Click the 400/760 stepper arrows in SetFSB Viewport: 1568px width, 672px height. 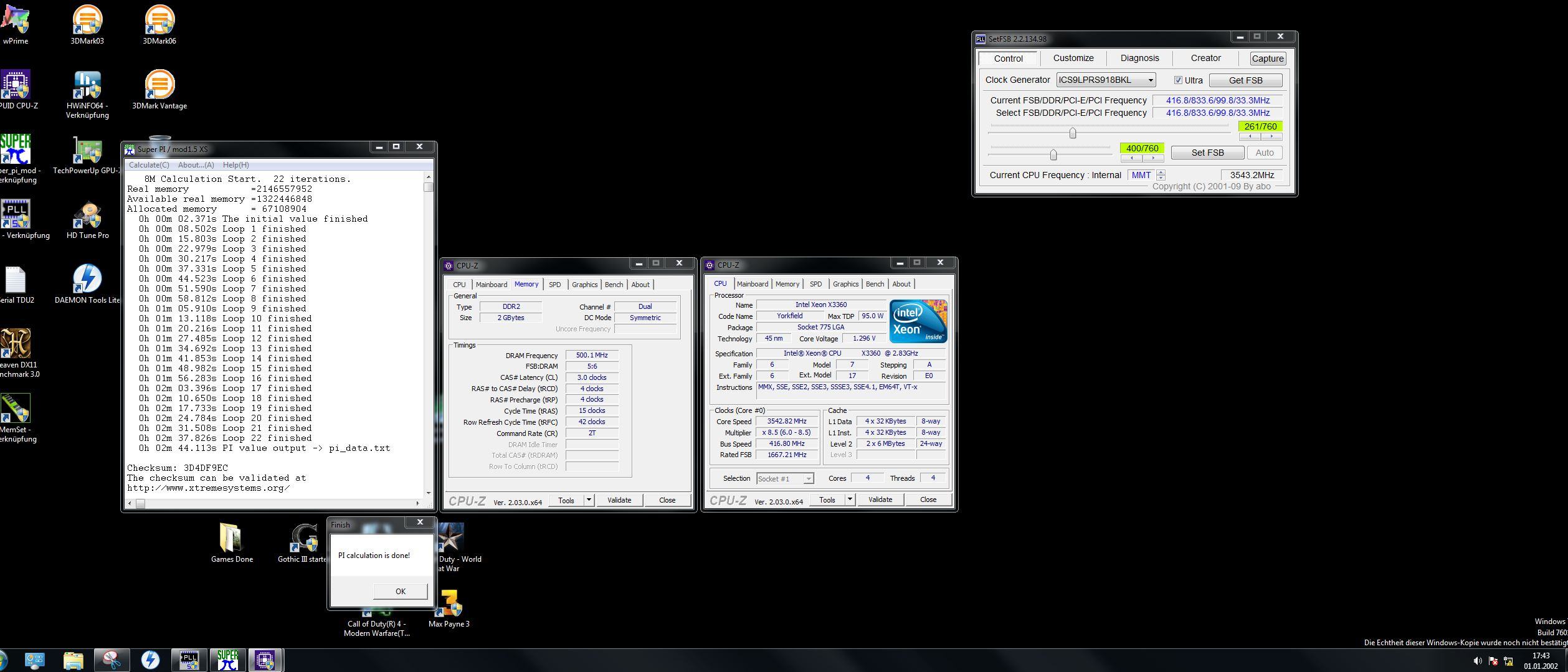(1143, 158)
